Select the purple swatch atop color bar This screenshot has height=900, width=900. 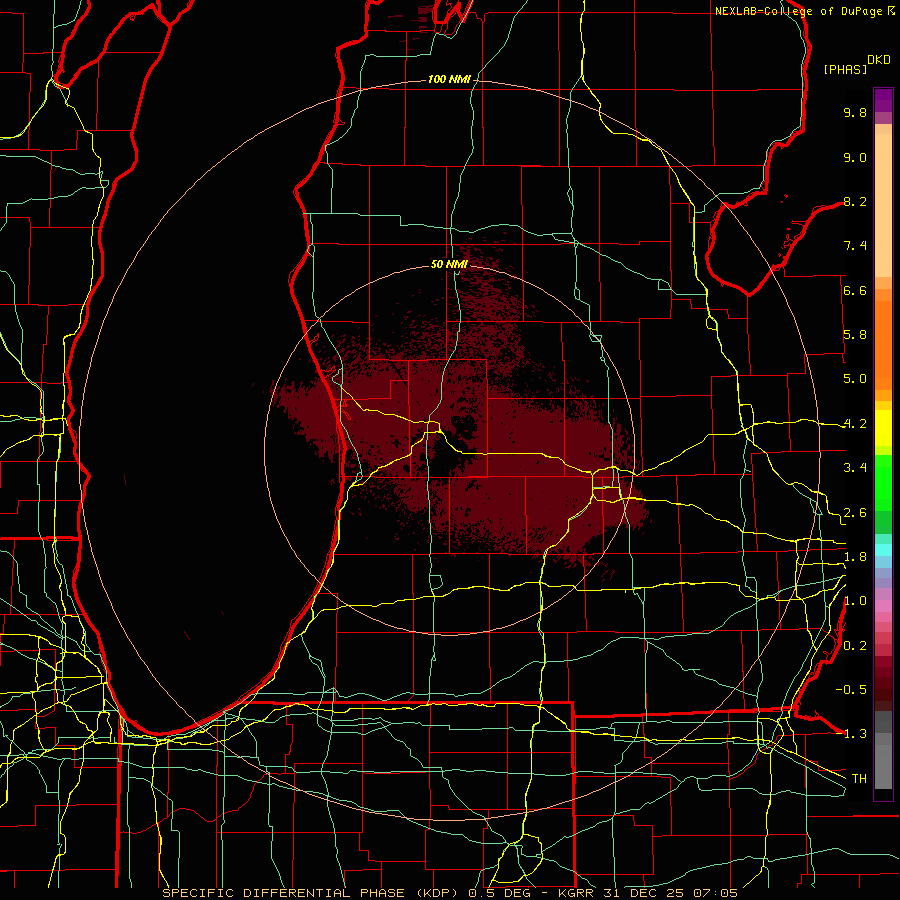tap(883, 100)
